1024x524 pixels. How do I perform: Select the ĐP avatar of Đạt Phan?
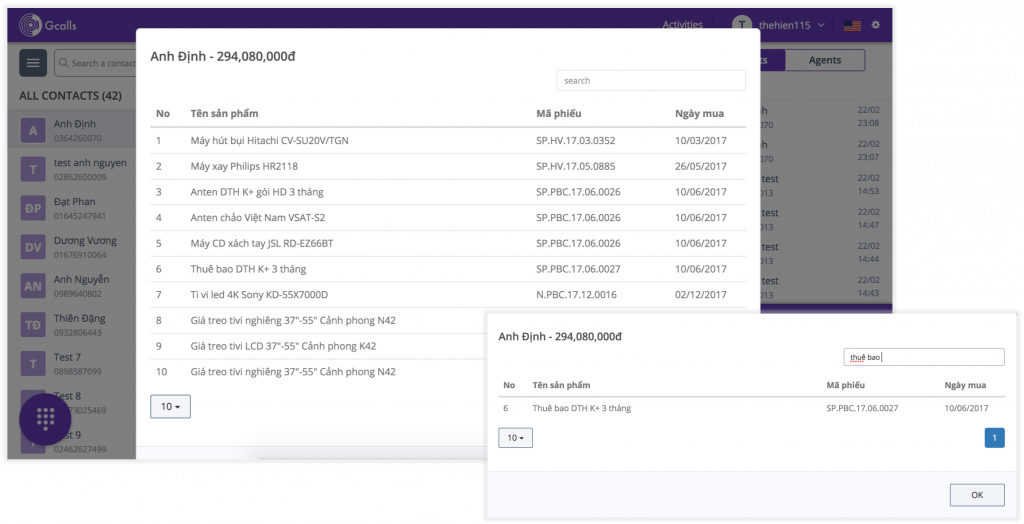click(x=33, y=208)
